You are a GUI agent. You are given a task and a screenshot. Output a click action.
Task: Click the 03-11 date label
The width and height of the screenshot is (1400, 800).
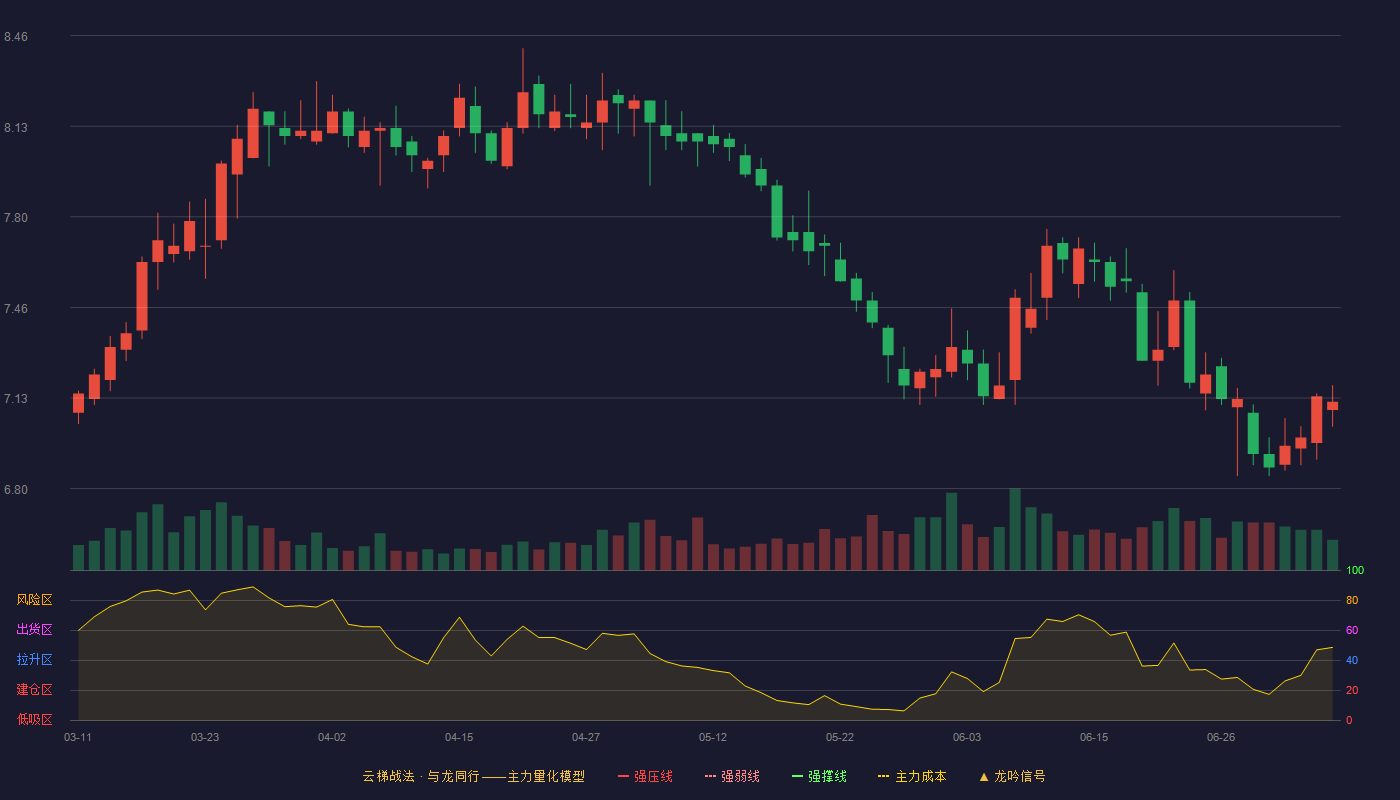[x=78, y=737]
